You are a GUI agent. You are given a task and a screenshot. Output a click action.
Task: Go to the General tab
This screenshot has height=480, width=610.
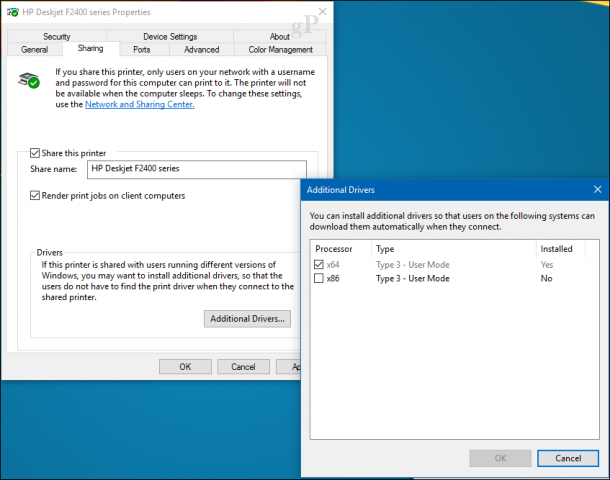pos(34,49)
